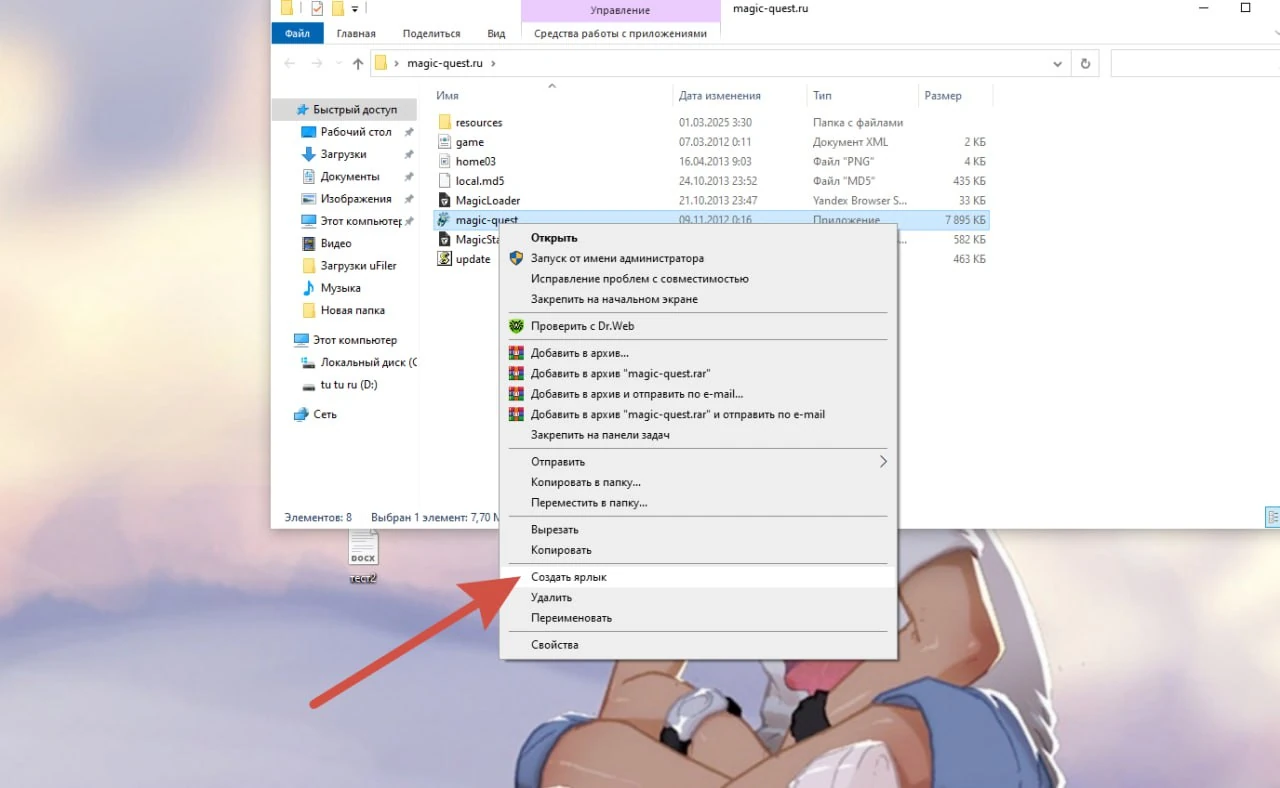This screenshot has height=788, width=1280.
Task: Click the New folder icon in the quick access toolbar
Action: [x=338, y=9]
